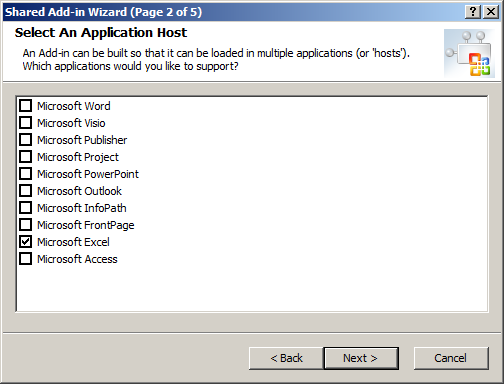Select the 'Microsoft Word' list label
This screenshot has width=504, height=384.
click(x=74, y=106)
